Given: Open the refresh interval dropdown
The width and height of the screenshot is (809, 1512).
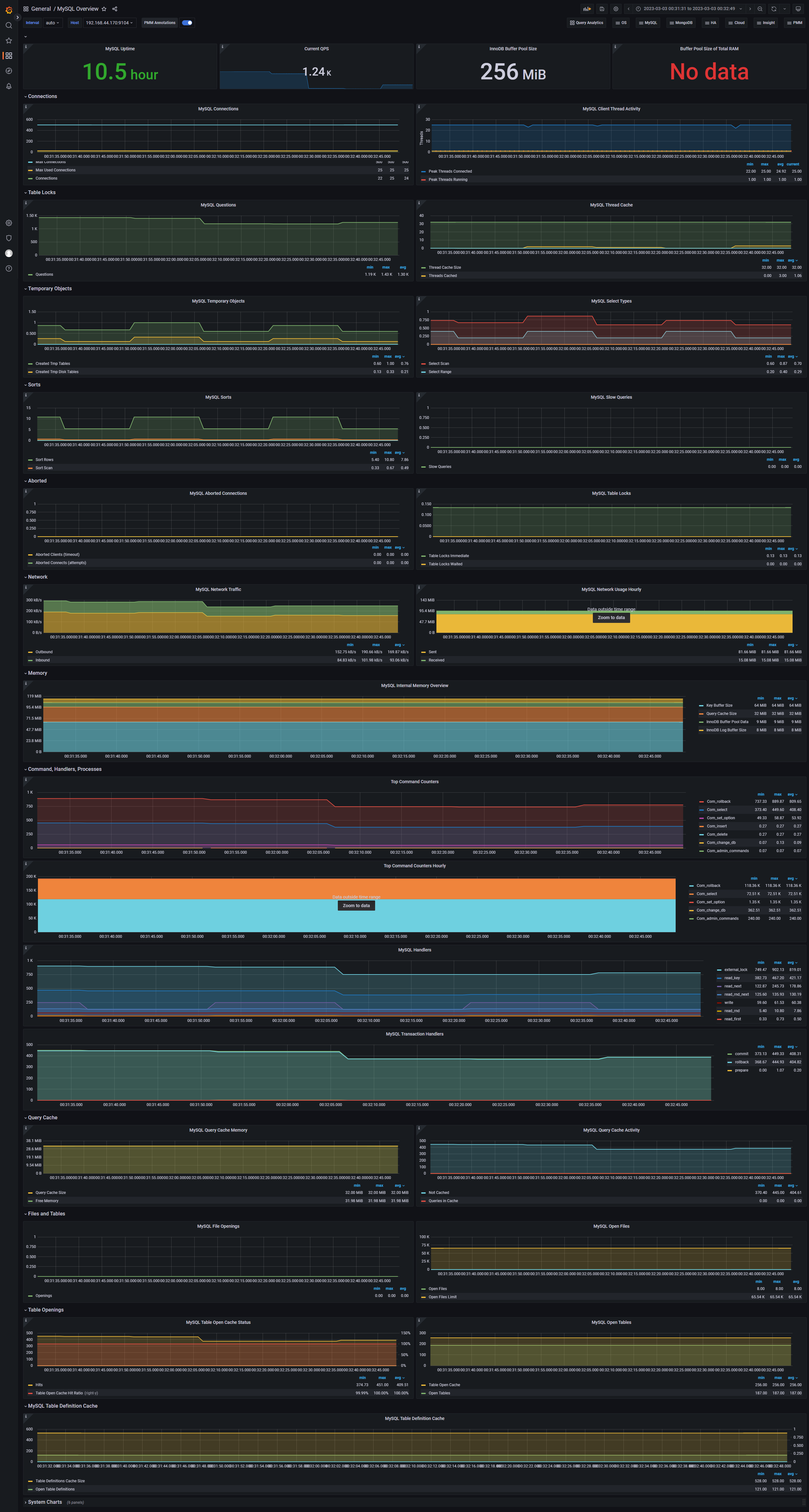Looking at the screenshot, I should click(784, 9).
